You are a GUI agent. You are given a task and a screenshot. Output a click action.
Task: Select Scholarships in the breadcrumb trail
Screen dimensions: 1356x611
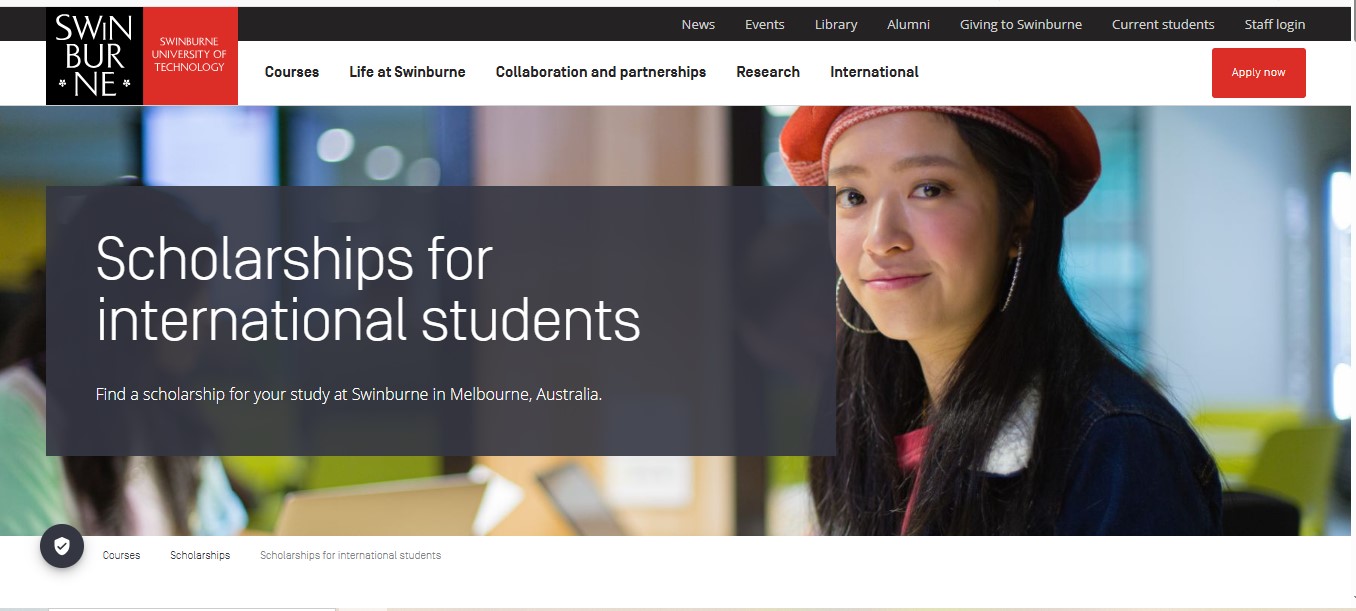pyautogui.click(x=200, y=554)
